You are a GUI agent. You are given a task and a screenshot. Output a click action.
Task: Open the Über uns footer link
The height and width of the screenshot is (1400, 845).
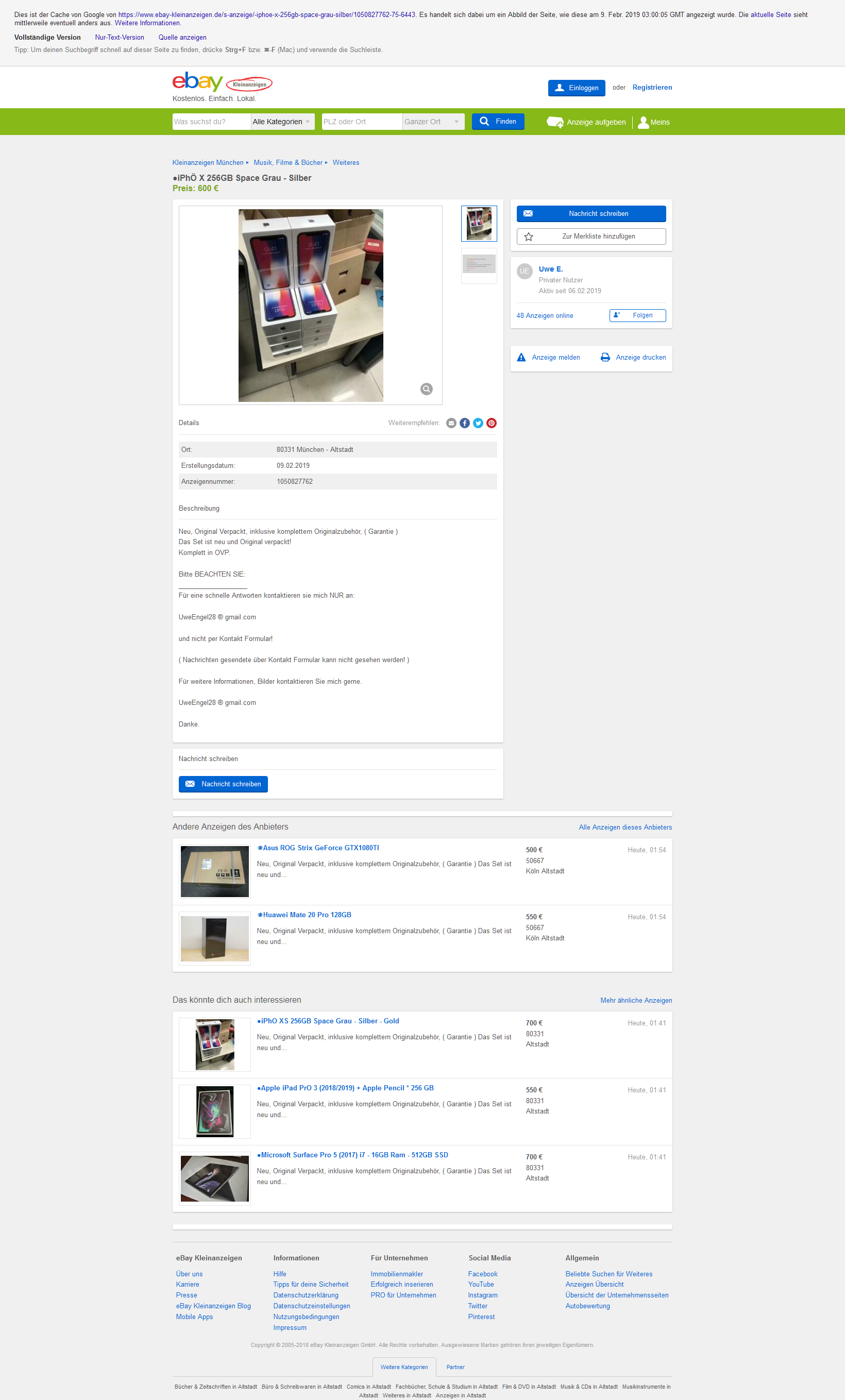(x=189, y=1274)
